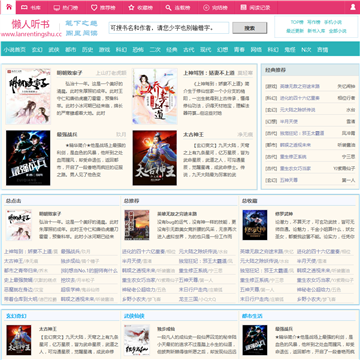Open 推荐榜 with the heart icon
The height and width of the screenshot is (360, 360).
[x=103, y=8]
